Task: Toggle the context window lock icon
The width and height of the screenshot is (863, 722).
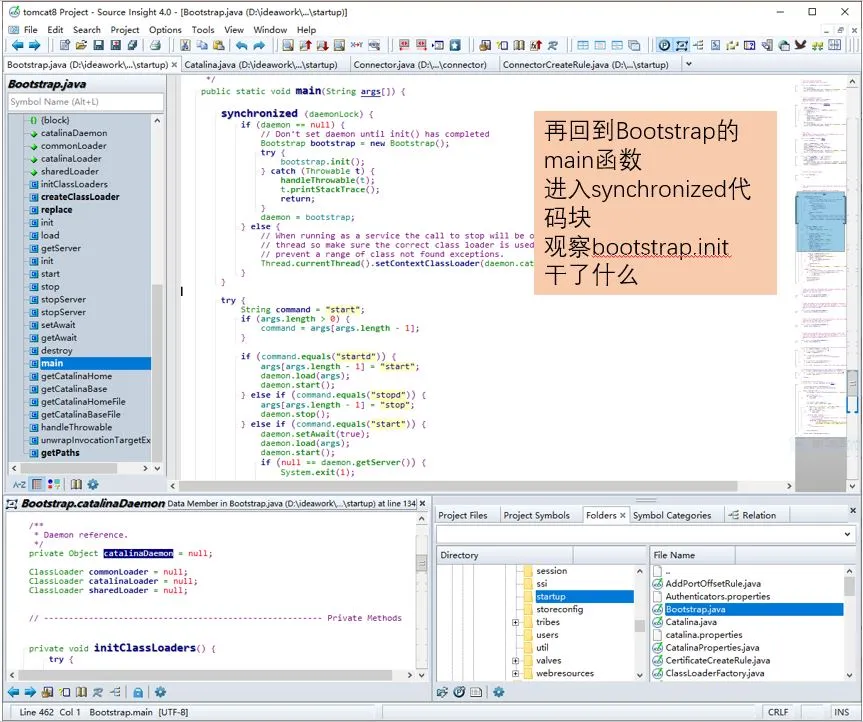Action: (x=138, y=692)
